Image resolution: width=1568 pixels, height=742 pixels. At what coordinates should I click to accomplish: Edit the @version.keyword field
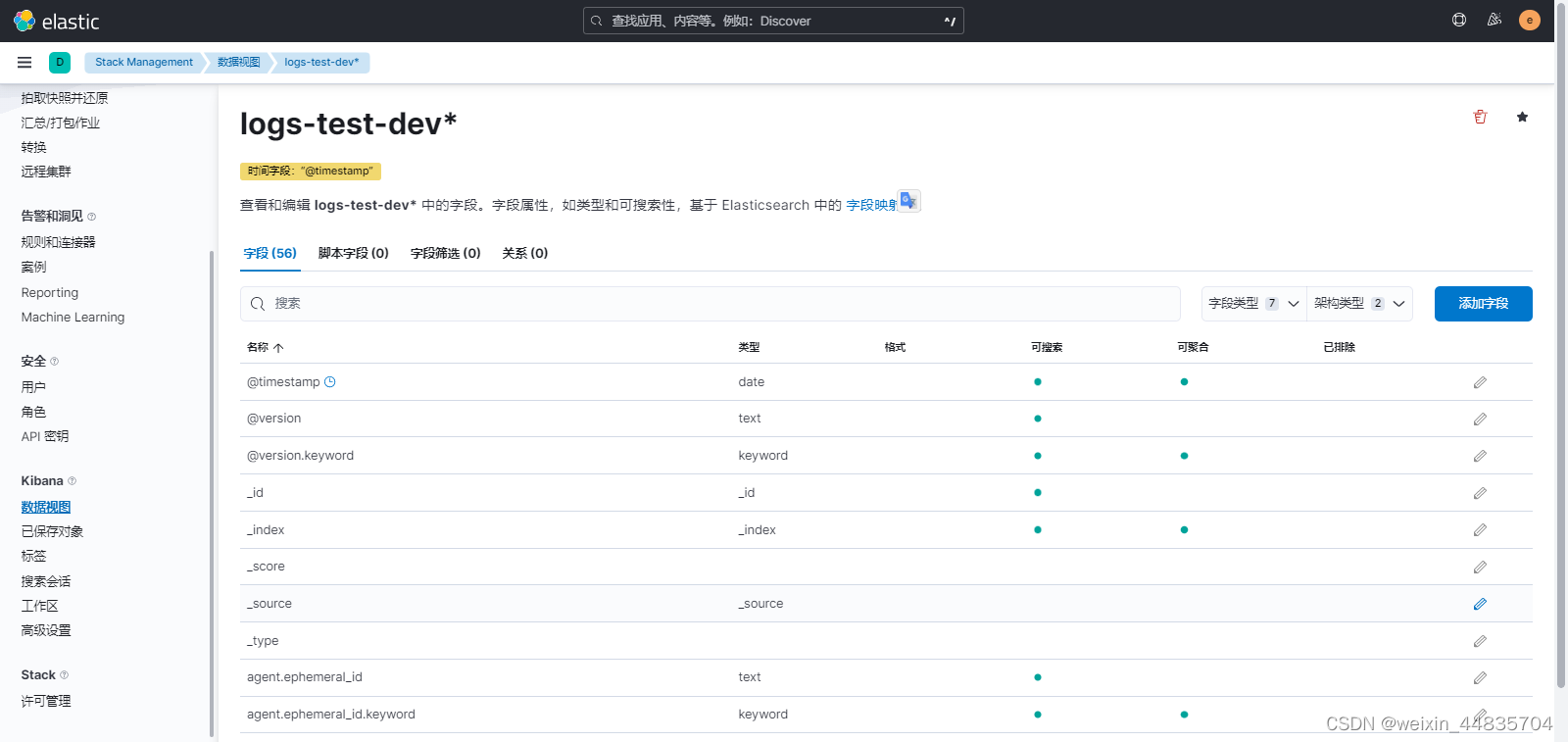(x=1480, y=456)
